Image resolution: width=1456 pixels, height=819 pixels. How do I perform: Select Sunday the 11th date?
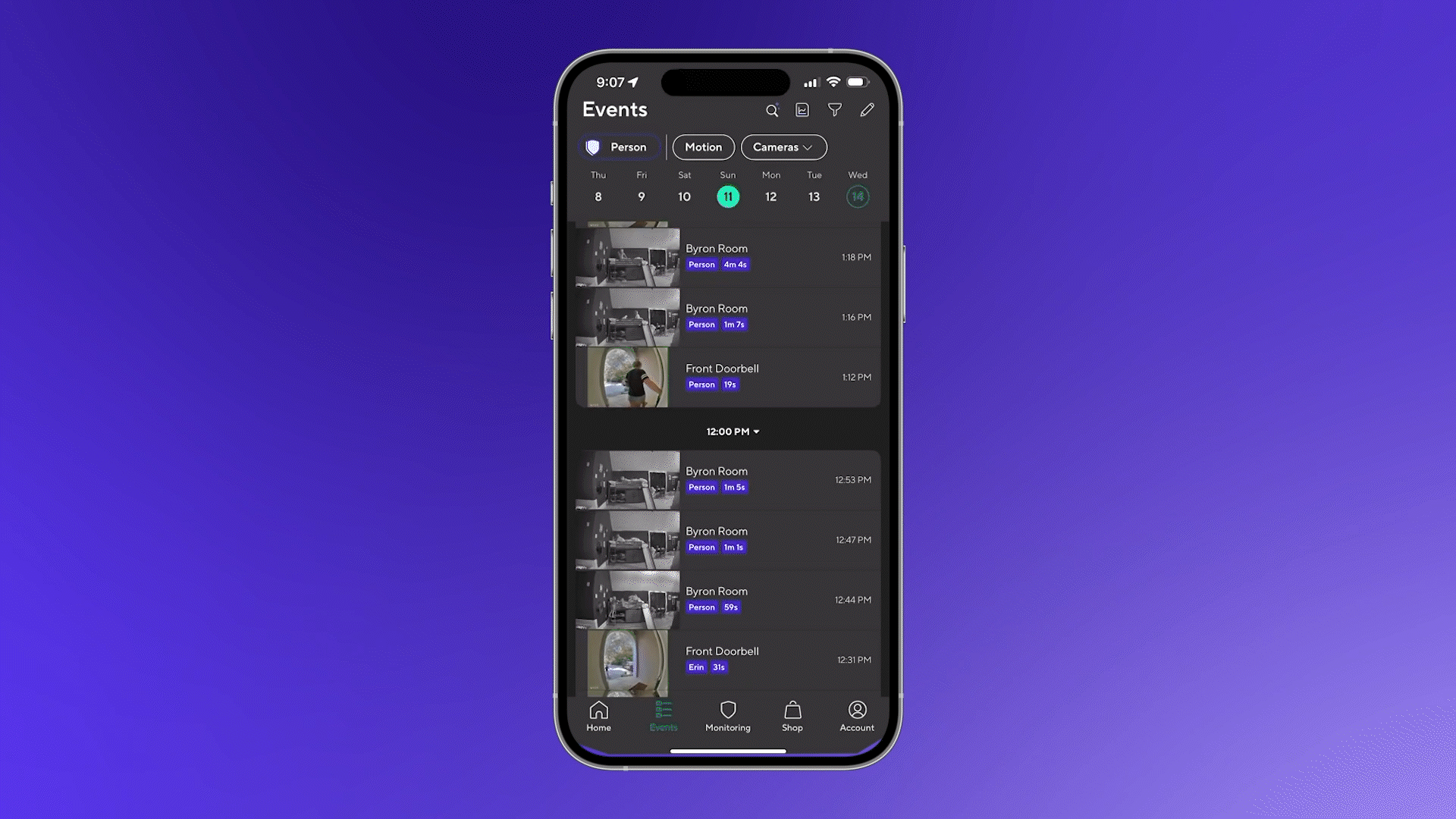pyautogui.click(x=728, y=196)
